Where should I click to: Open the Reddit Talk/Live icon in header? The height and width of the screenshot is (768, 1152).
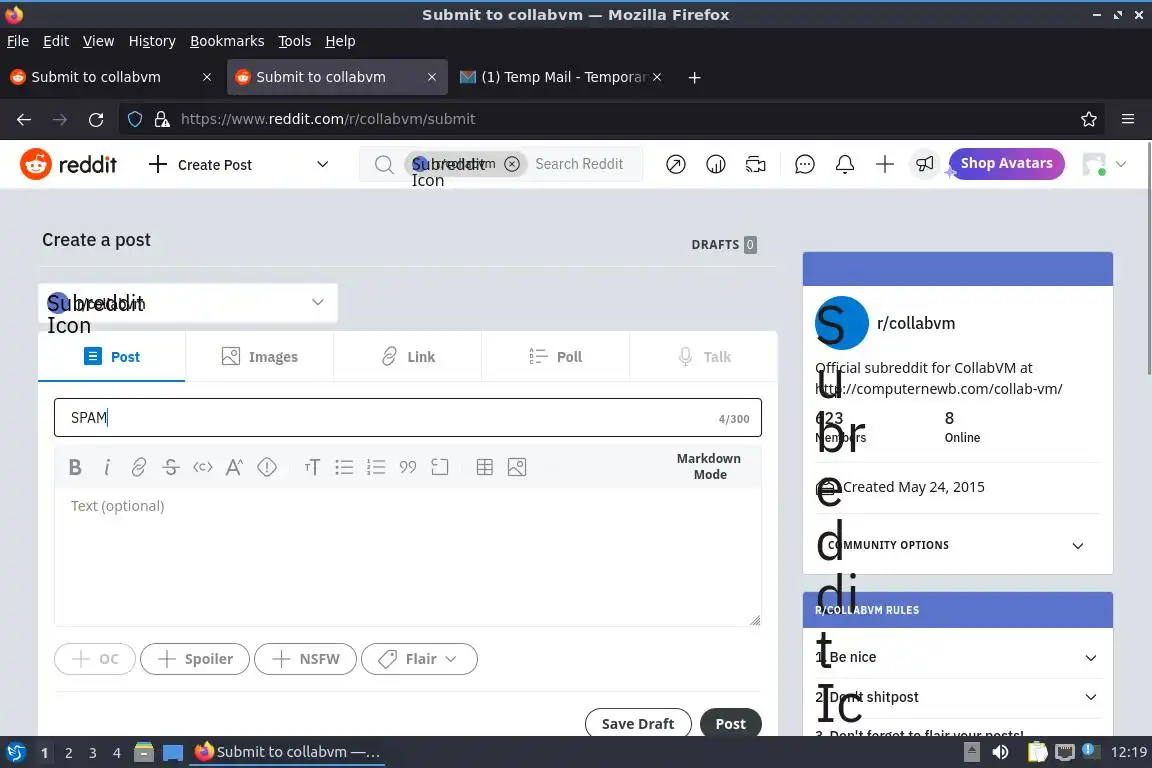click(x=755, y=164)
